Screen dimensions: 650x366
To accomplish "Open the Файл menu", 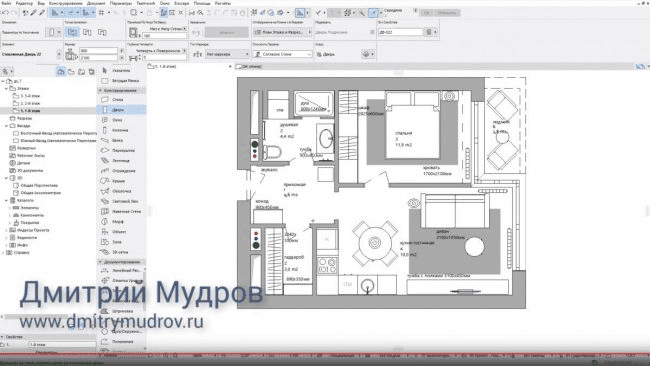I will click(x=6, y=3).
